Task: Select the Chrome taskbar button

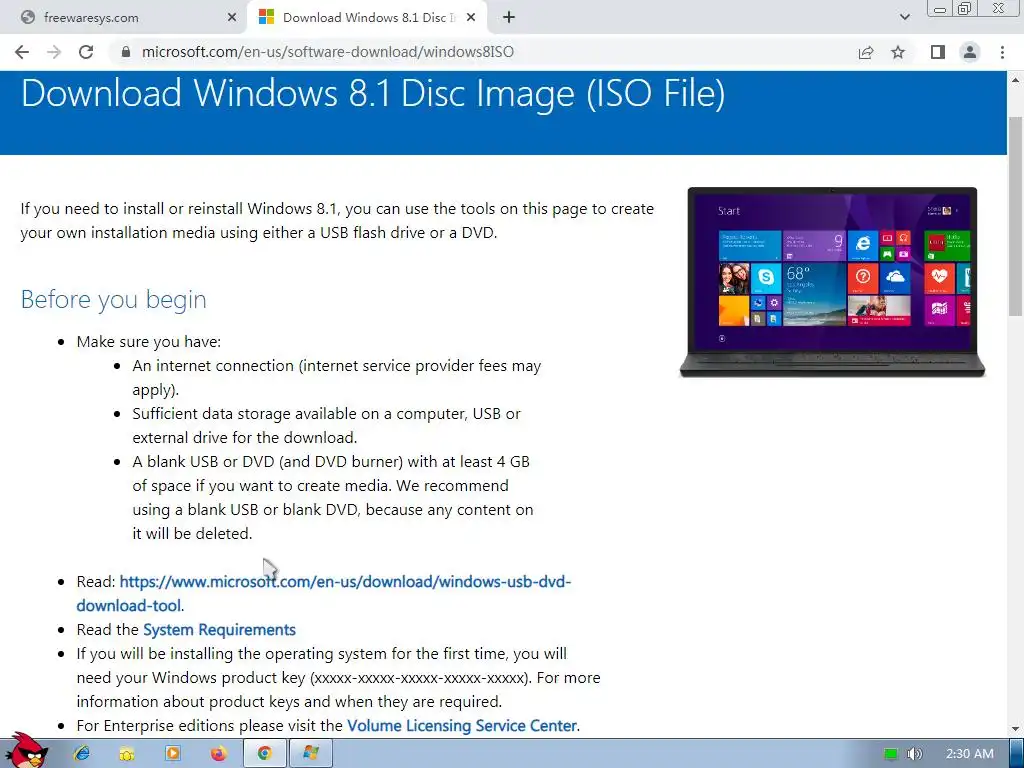Action: coord(264,754)
